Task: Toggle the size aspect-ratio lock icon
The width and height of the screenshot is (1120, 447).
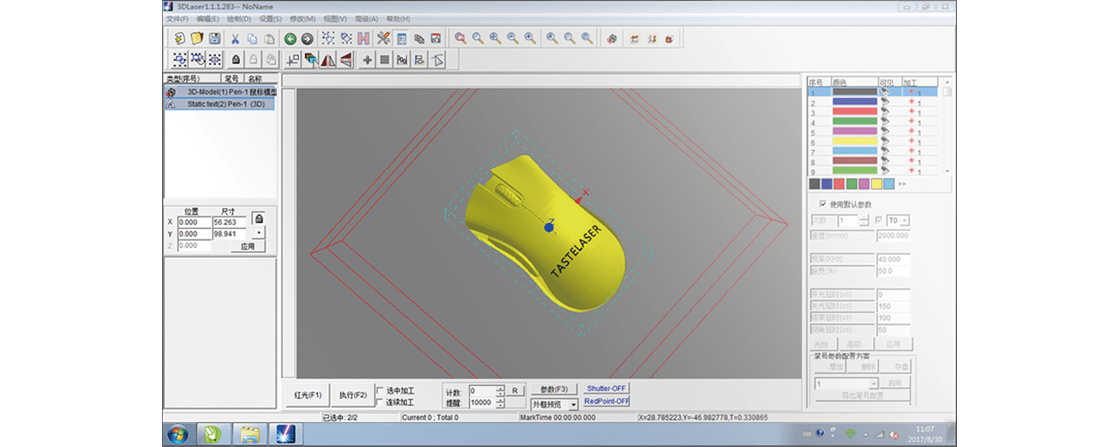Action: [258, 218]
